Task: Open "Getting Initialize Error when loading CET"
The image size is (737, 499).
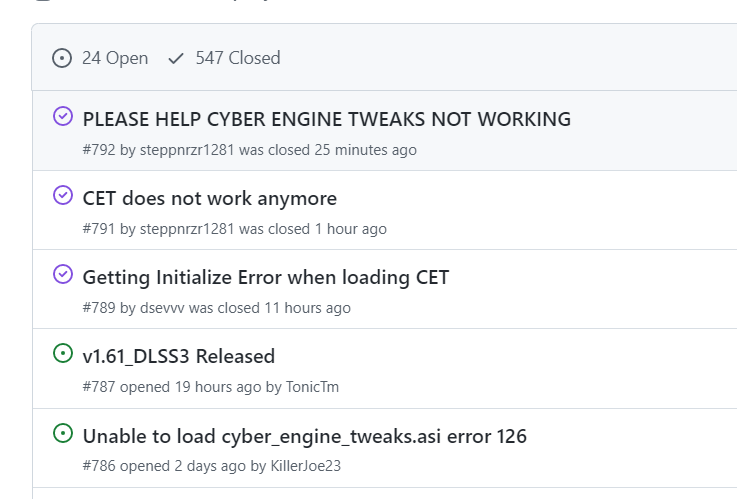Action: (x=265, y=277)
